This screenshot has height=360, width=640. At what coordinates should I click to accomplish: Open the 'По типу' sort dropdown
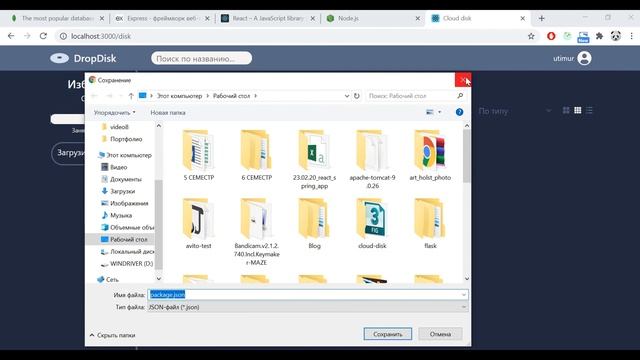click(x=515, y=111)
